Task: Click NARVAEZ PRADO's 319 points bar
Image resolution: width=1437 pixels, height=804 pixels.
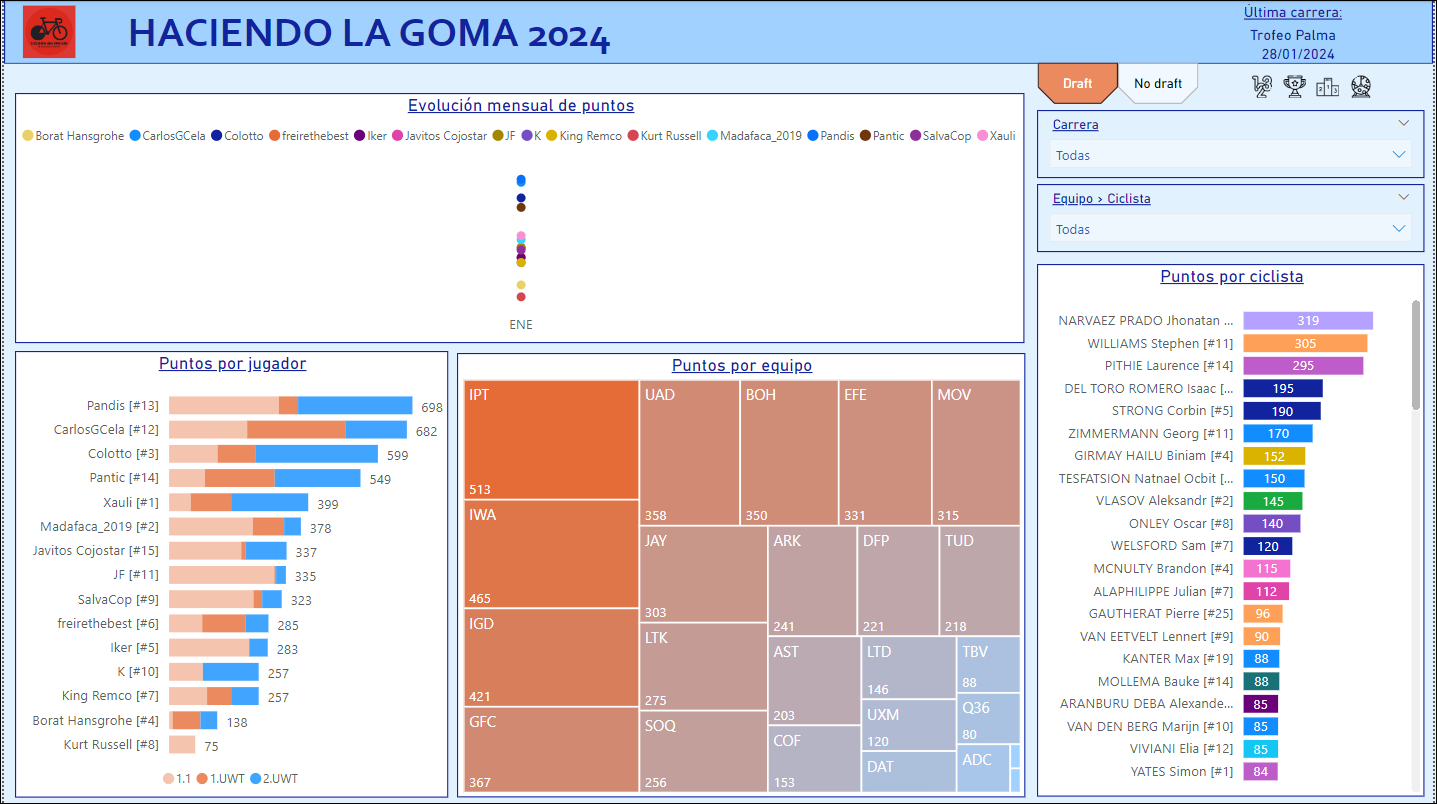Action: [x=1307, y=321]
